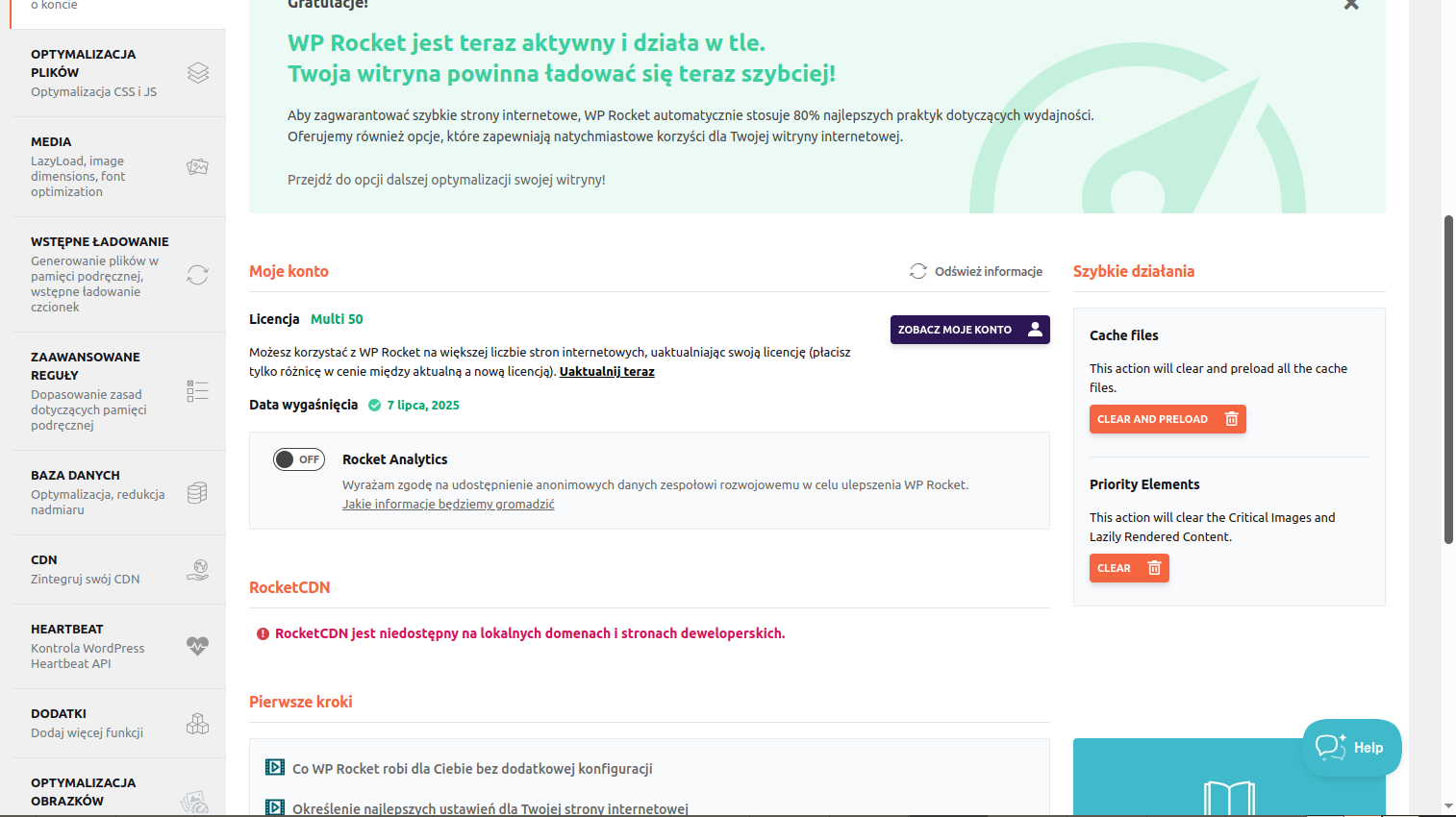Screen dimensions: 1456x817
Task: Dismiss the congratulations notice with the X
Action: pyautogui.click(x=1351, y=5)
